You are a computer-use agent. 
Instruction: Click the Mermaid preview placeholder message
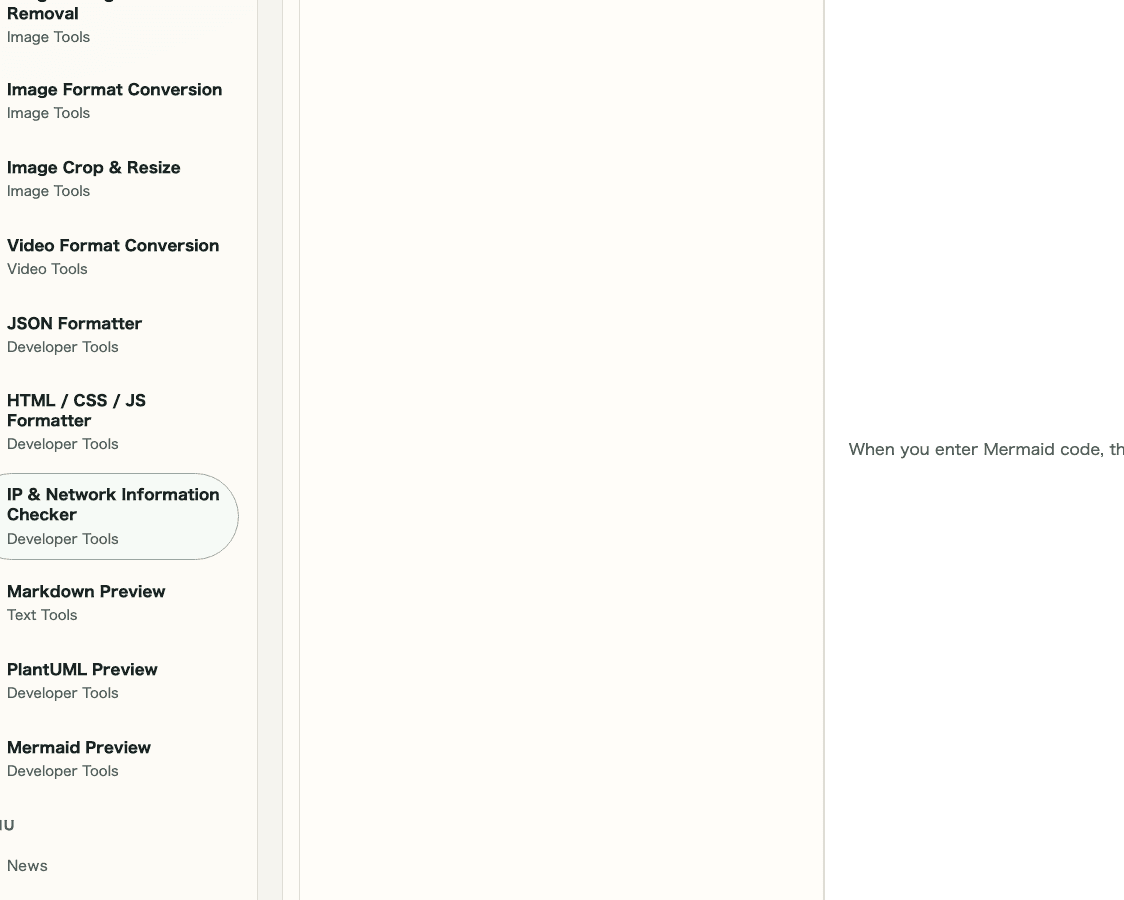986,449
